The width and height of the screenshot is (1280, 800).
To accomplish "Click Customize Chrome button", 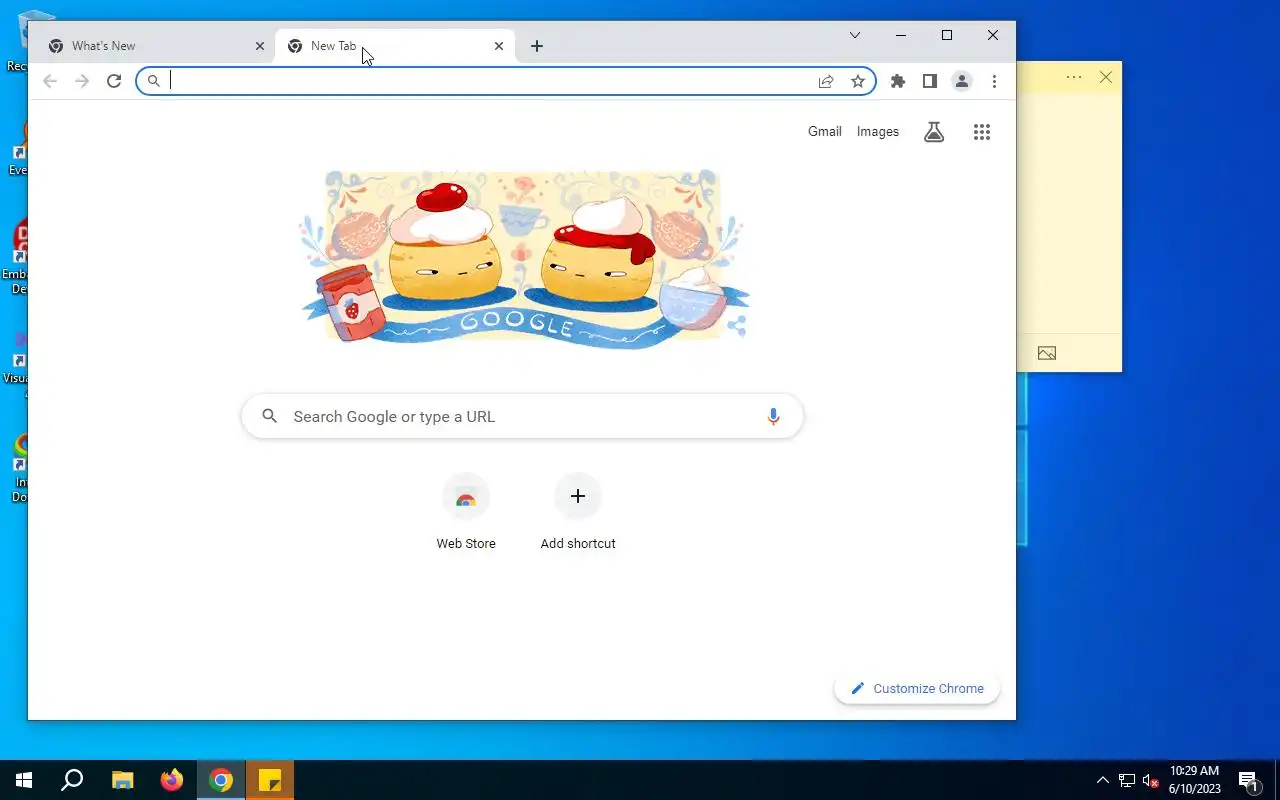I will click(917, 688).
